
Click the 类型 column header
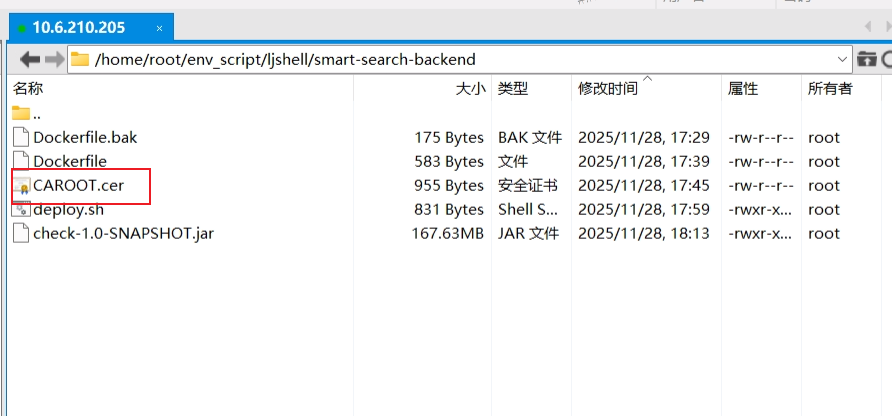(513, 89)
